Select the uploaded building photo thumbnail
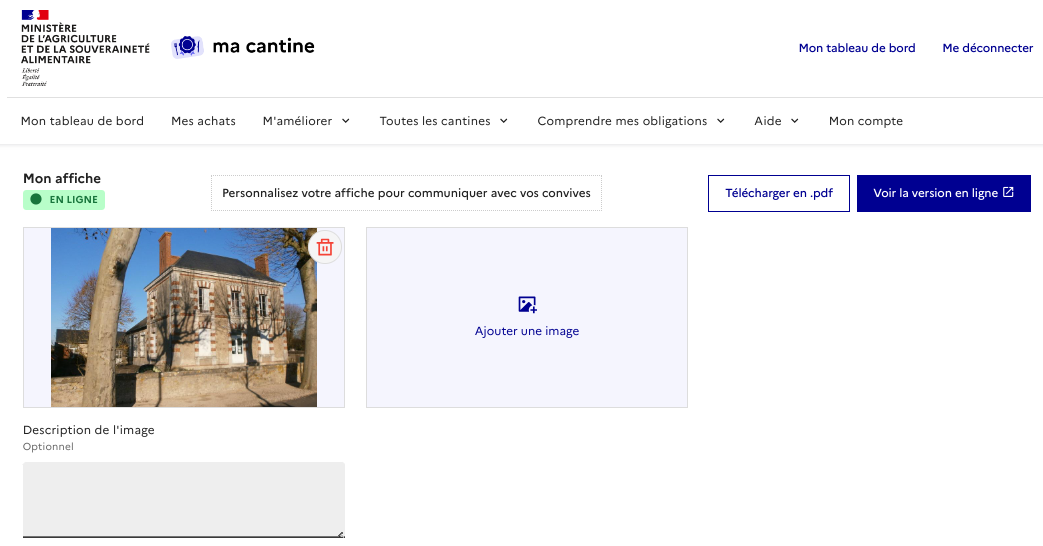The height and width of the screenshot is (546, 1043). pos(184,317)
